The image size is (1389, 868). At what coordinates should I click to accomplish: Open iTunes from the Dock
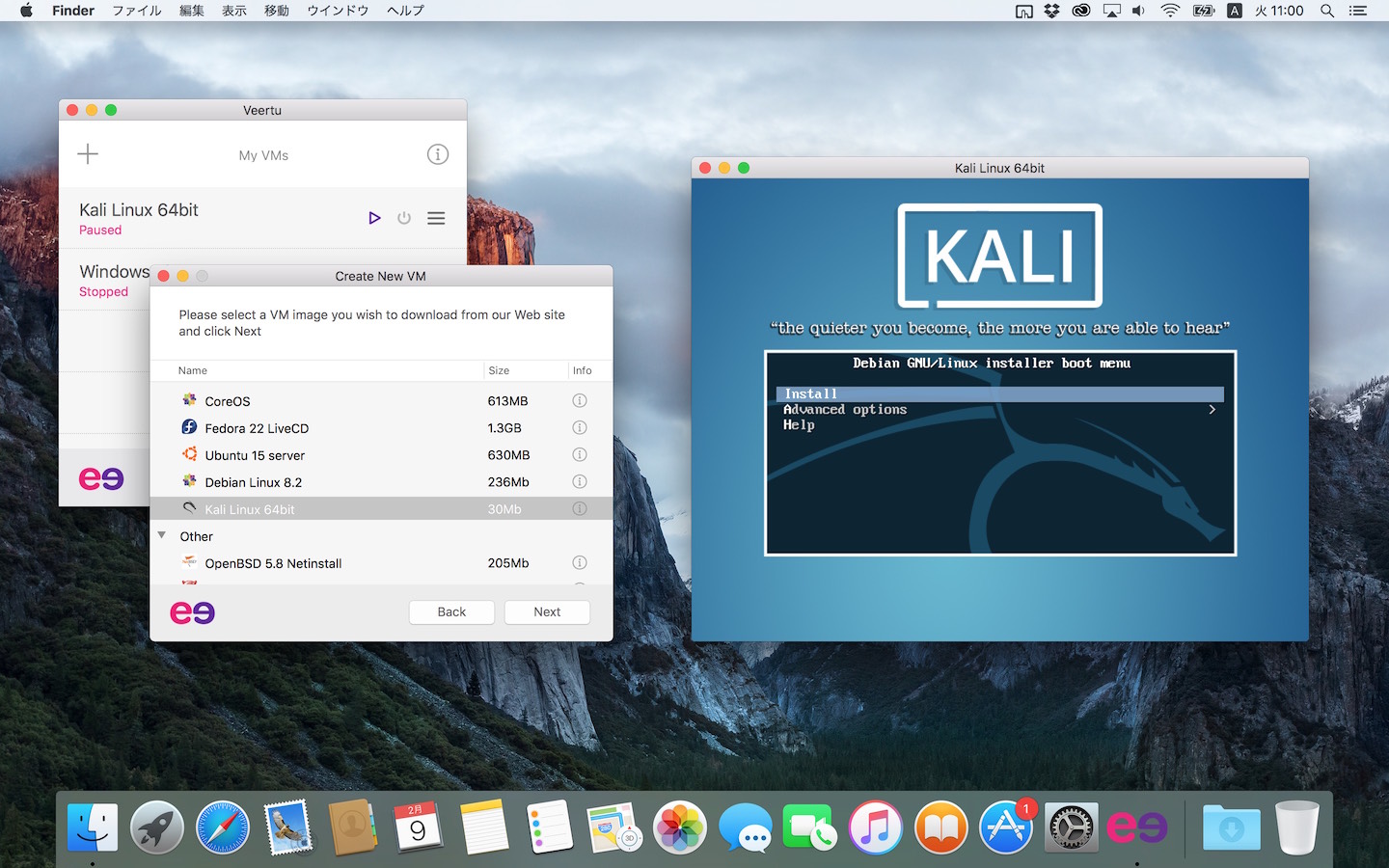876,827
